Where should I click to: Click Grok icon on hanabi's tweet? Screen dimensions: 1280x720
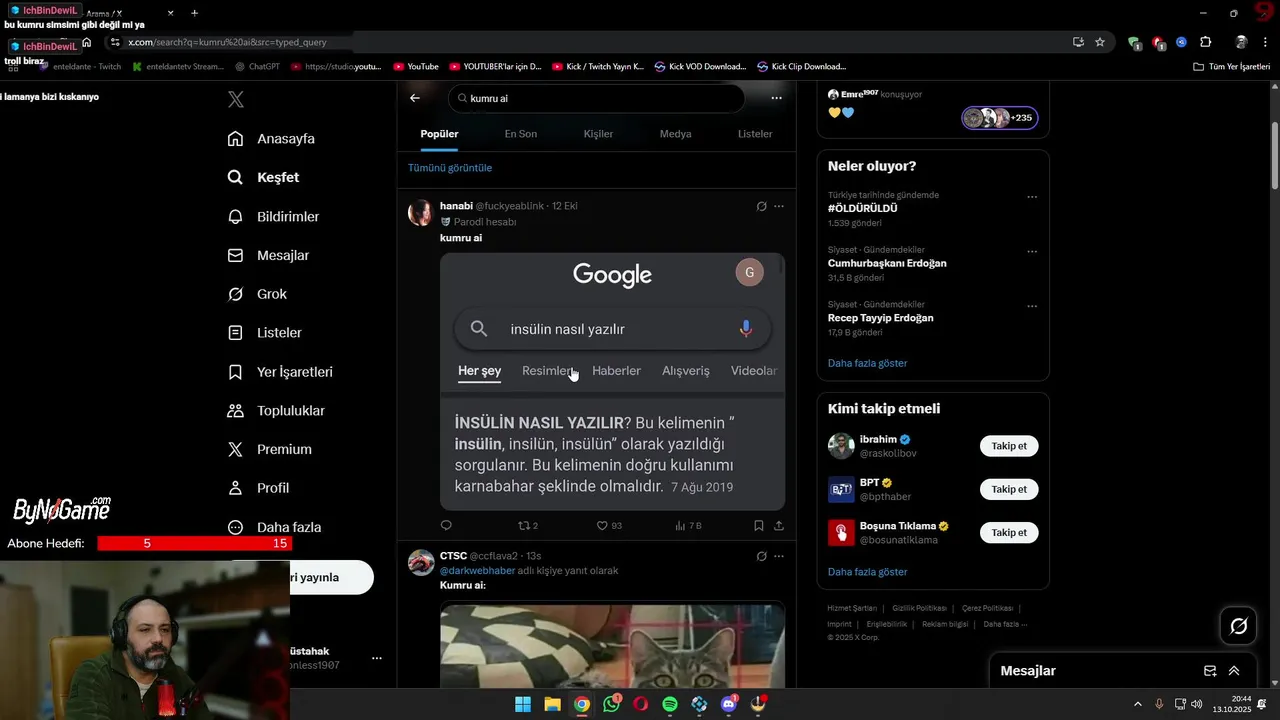pos(761,206)
